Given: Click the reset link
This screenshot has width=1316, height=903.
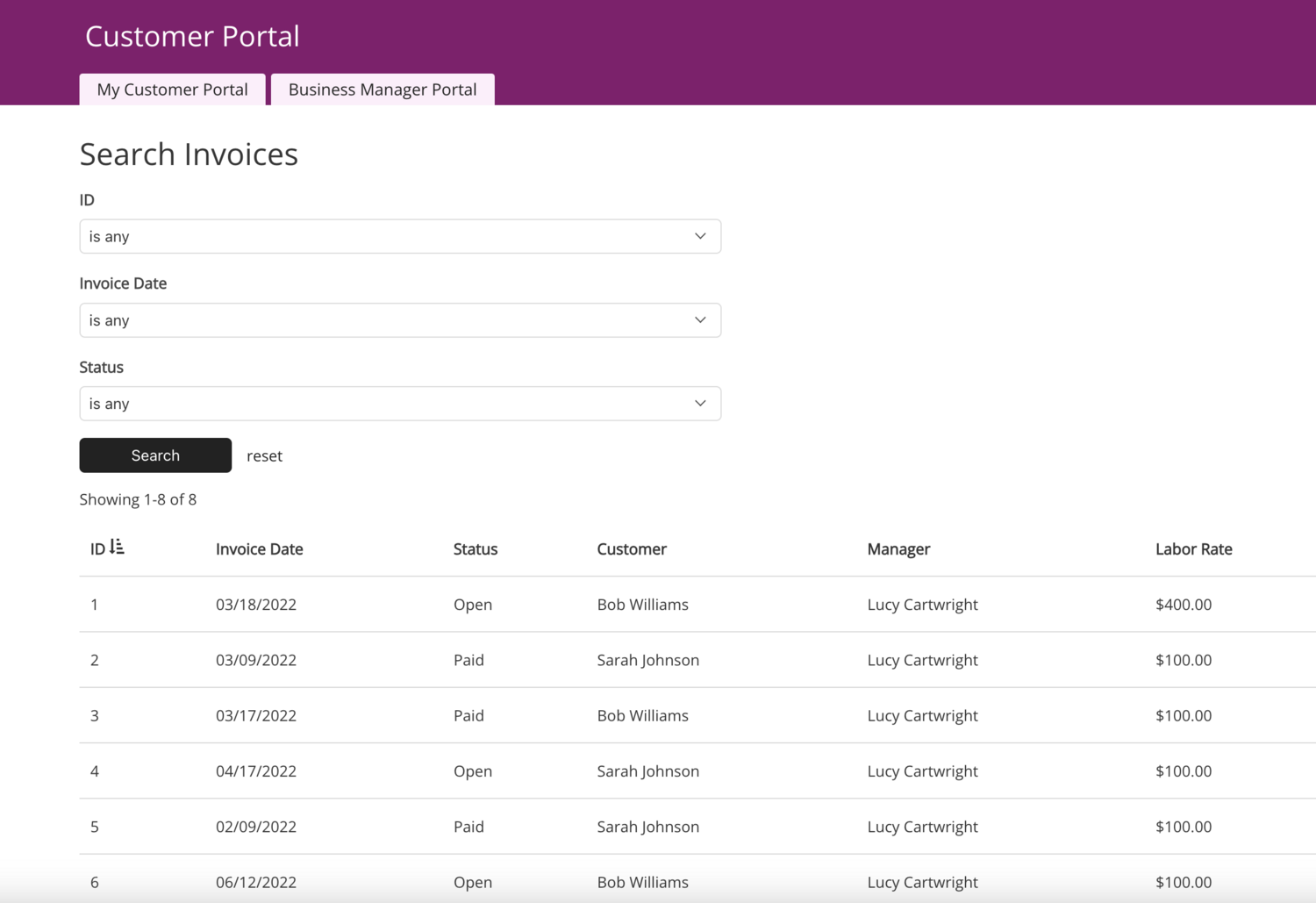Looking at the screenshot, I should (264, 456).
